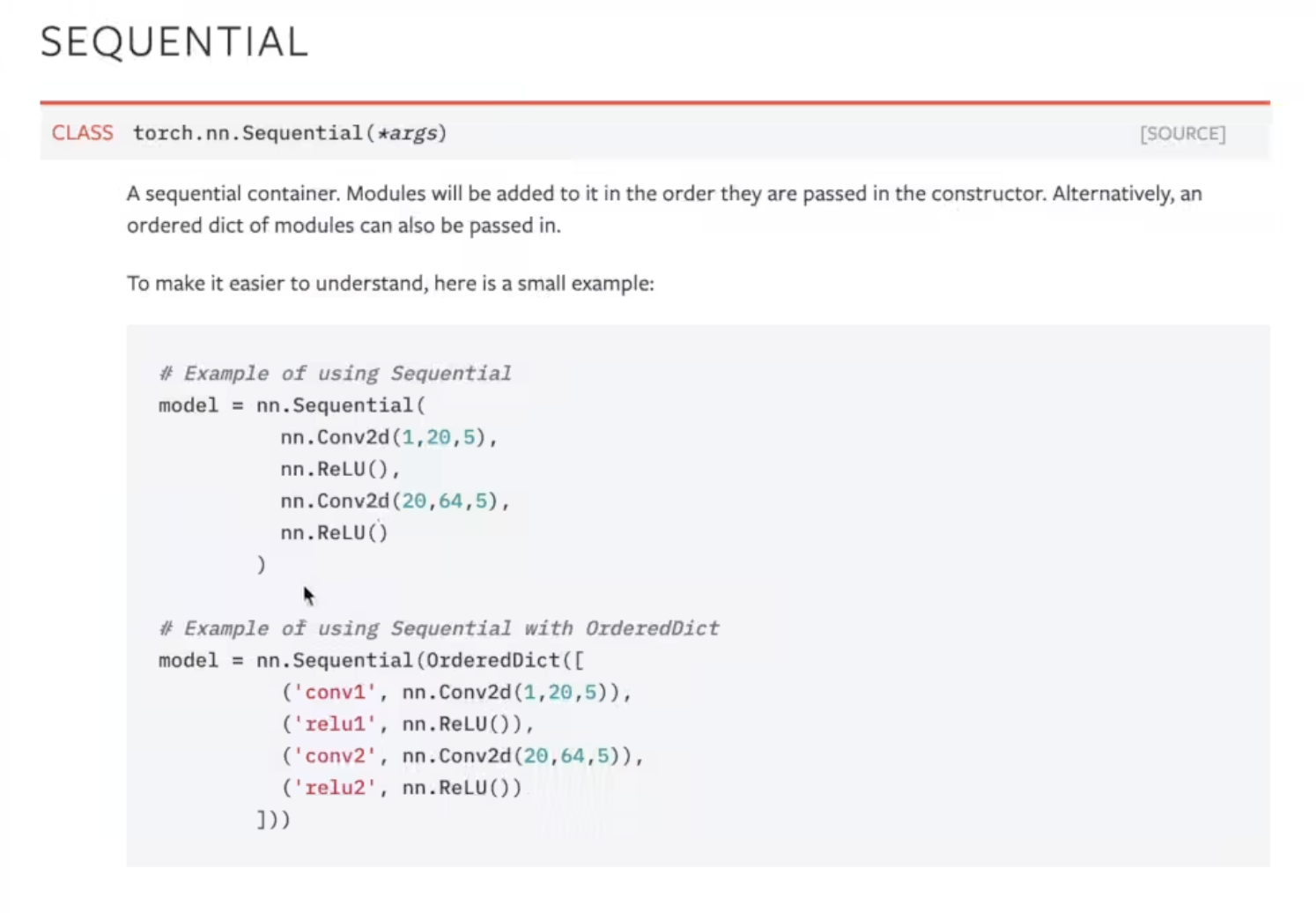Click the closing parenthesis of the first example
Image resolution: width=1316 pixels, height=913 pixels.
coord(261,564)
